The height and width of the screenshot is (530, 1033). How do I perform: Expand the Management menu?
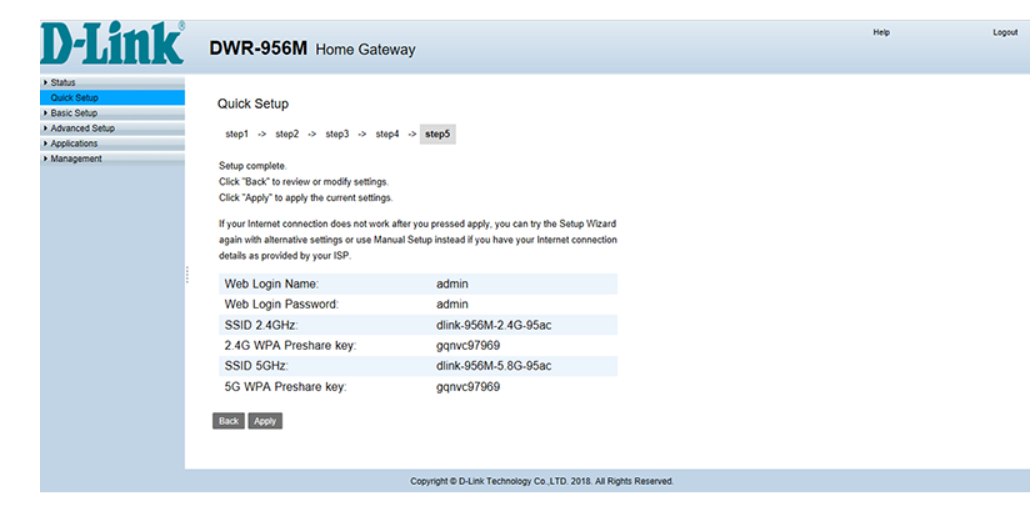[x=112, y=159]
